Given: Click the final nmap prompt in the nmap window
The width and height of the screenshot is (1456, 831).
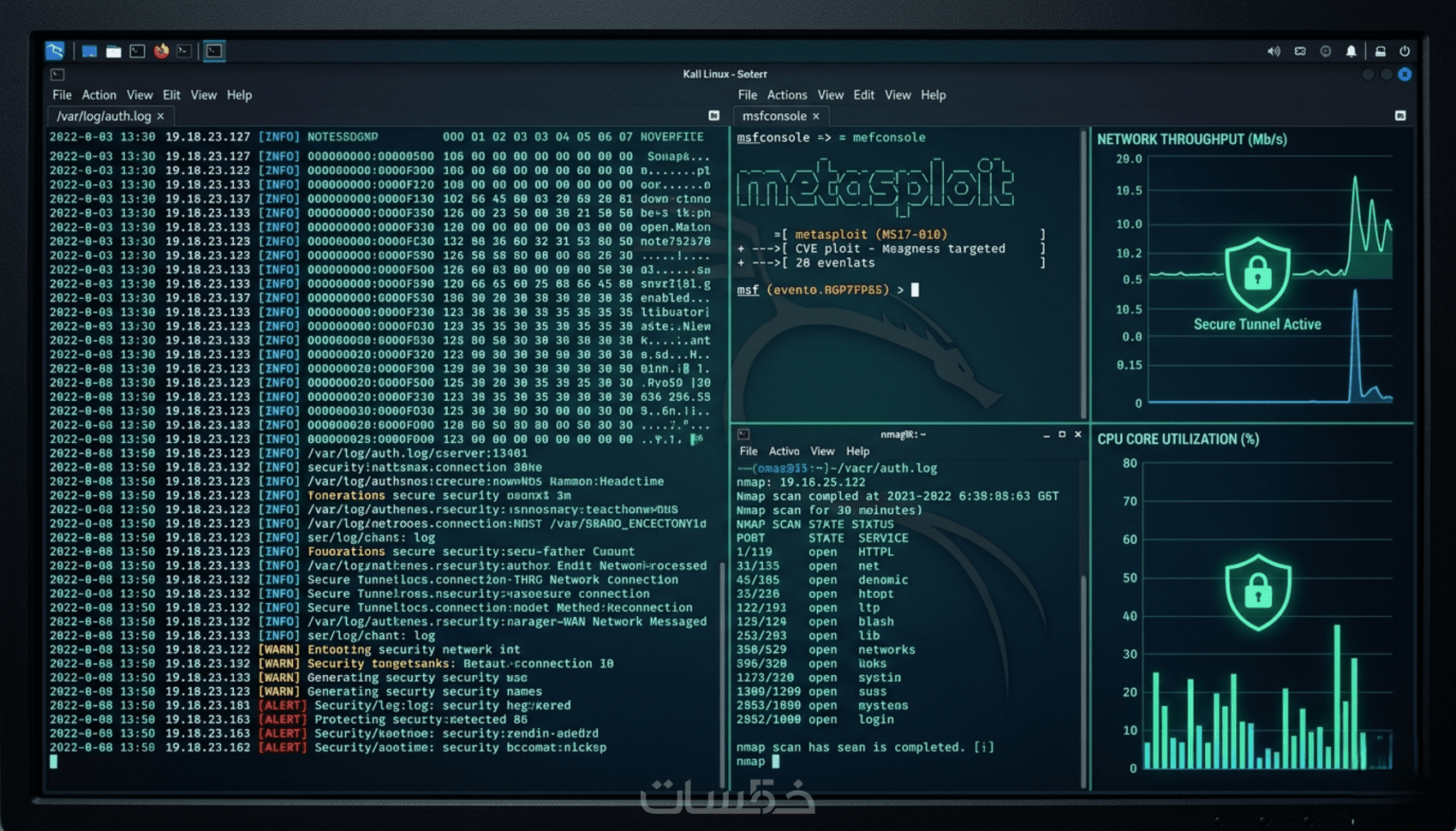Looking at the screenshot, I should pyautogui.click(x=758, y=762).
